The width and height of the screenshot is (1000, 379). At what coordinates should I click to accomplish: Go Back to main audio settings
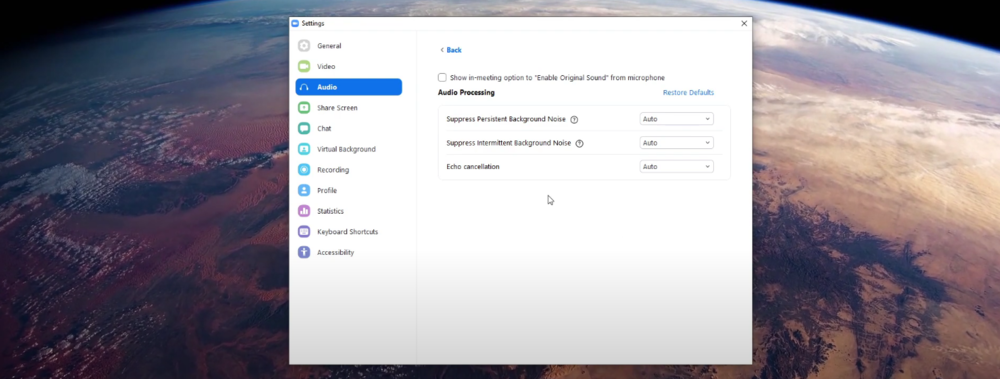coord(451,50)
